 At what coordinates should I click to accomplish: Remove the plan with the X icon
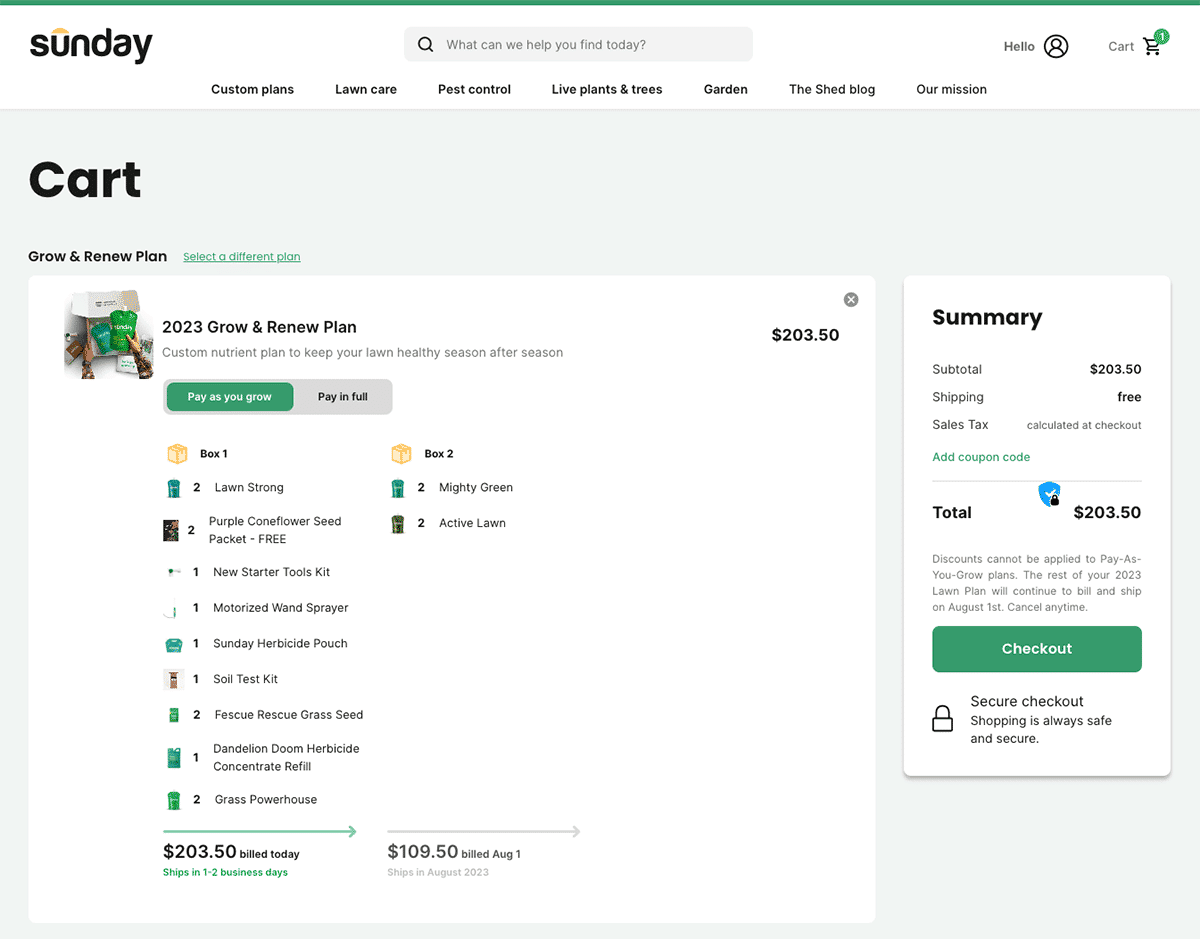(x=851, y=299)
